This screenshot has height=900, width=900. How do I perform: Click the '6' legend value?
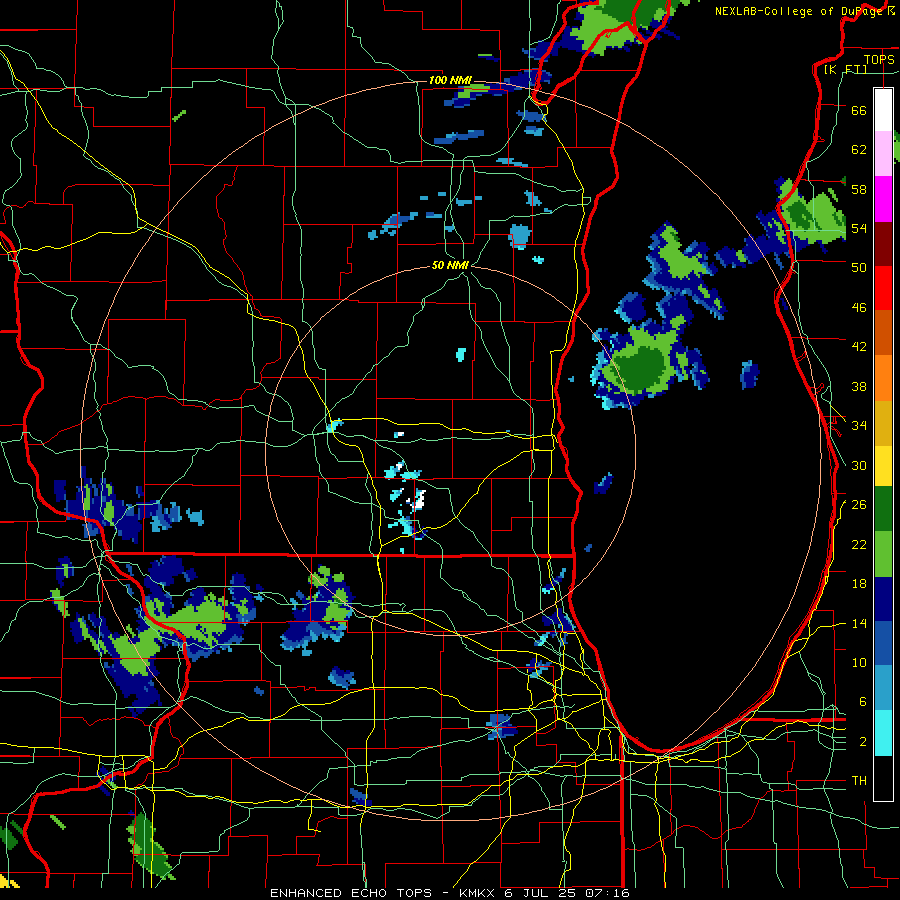pyautogui.click(x=863, y=701)
